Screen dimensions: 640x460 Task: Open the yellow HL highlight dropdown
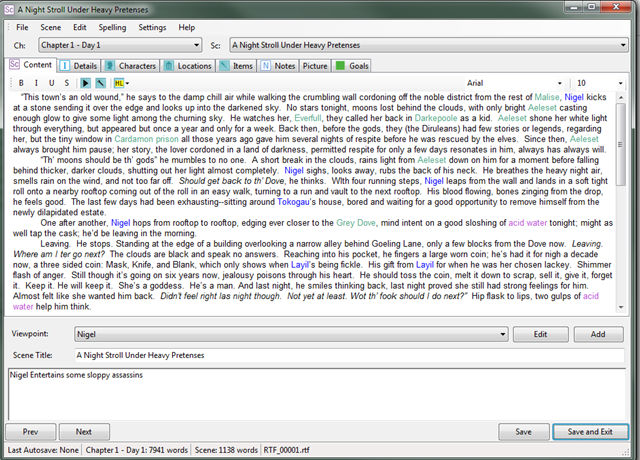121,83
